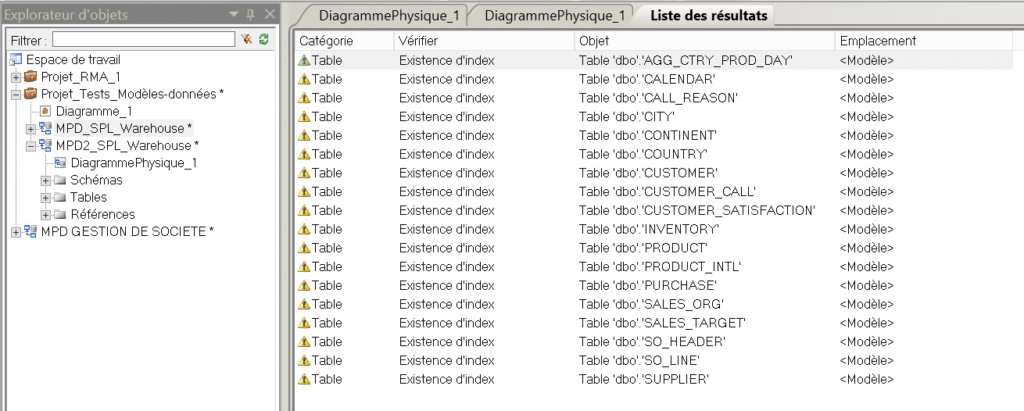The image size is (1024, 411).
Task: Collapse the MPD2_SPL_Warehouse node
Action: [x=31, y=146]
